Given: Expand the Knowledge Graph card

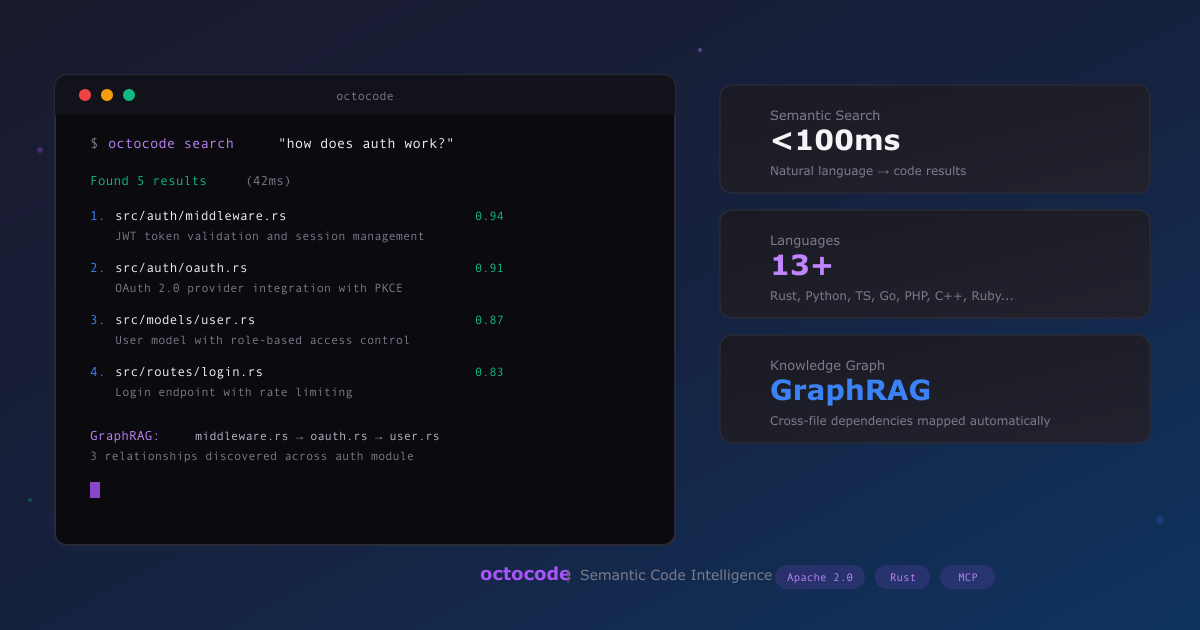Looking at the screenshot, I should pyautogui.click(x=934, y=389).
